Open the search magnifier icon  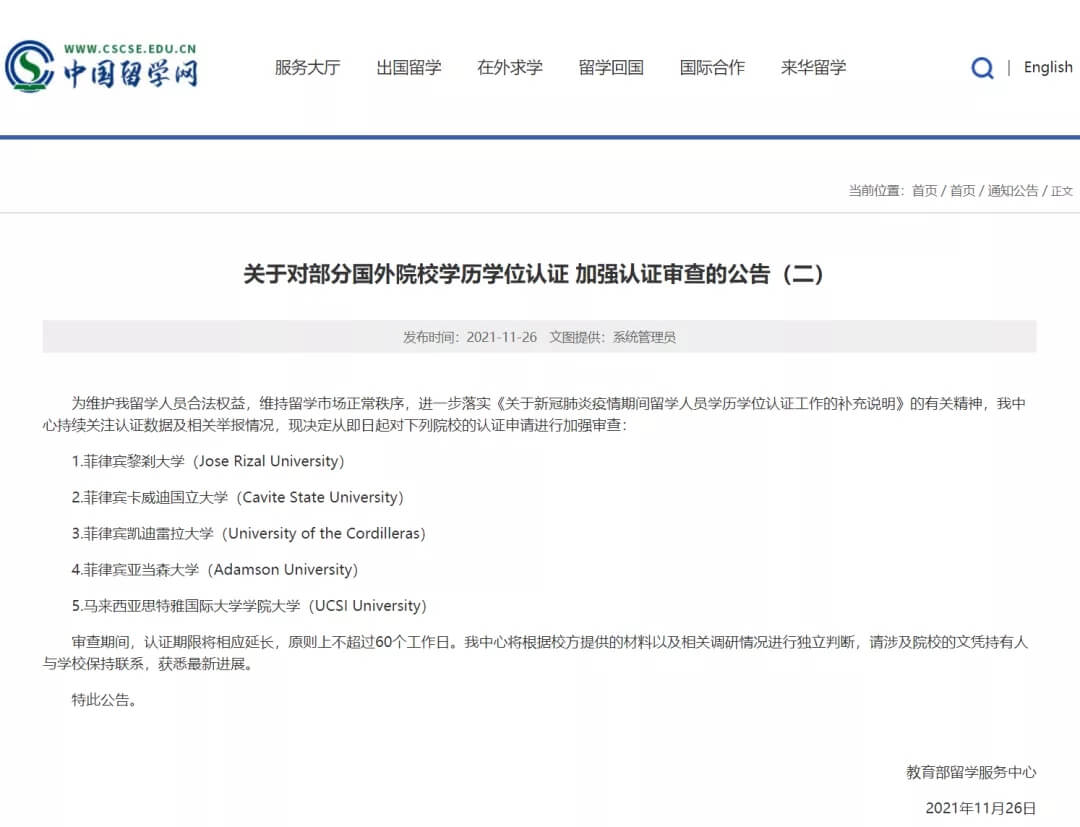click(982, 67)
